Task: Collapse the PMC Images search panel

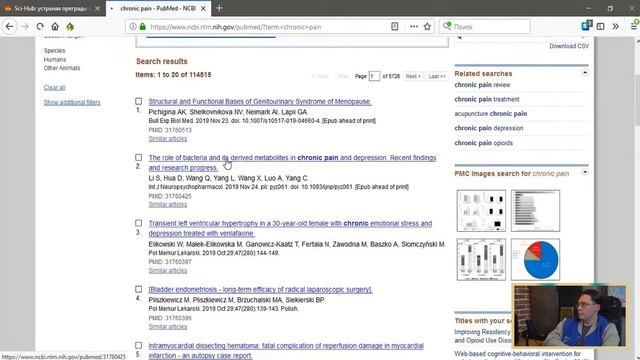Action: [x=585, y=172]
